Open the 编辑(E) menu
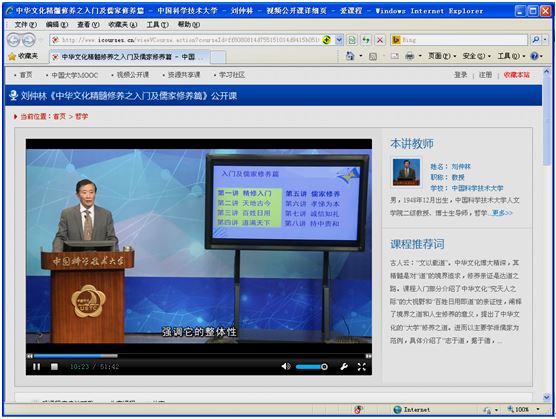 (x=57, y=24)
